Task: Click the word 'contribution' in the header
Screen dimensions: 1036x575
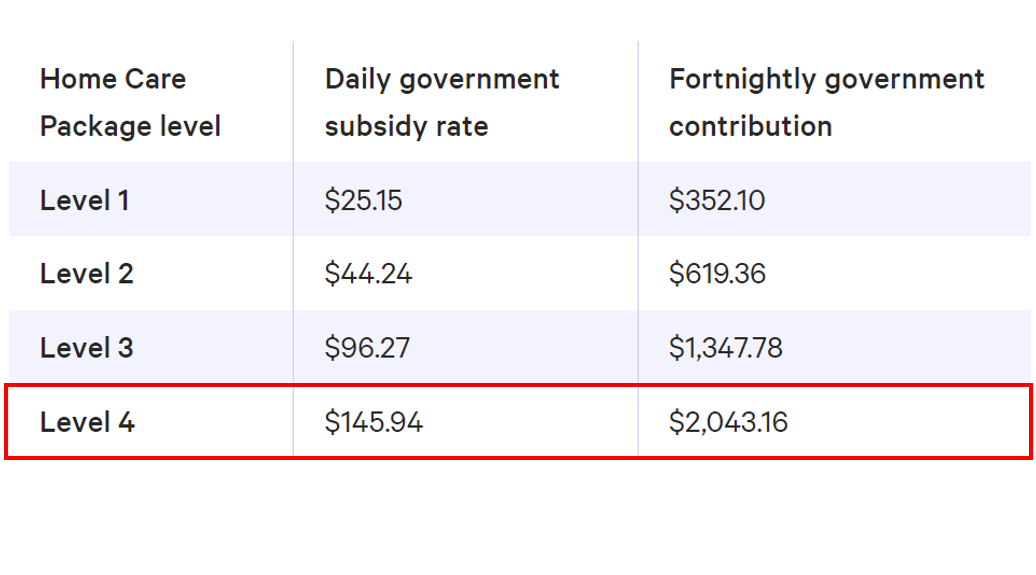Action: click(x=750, y=127)
